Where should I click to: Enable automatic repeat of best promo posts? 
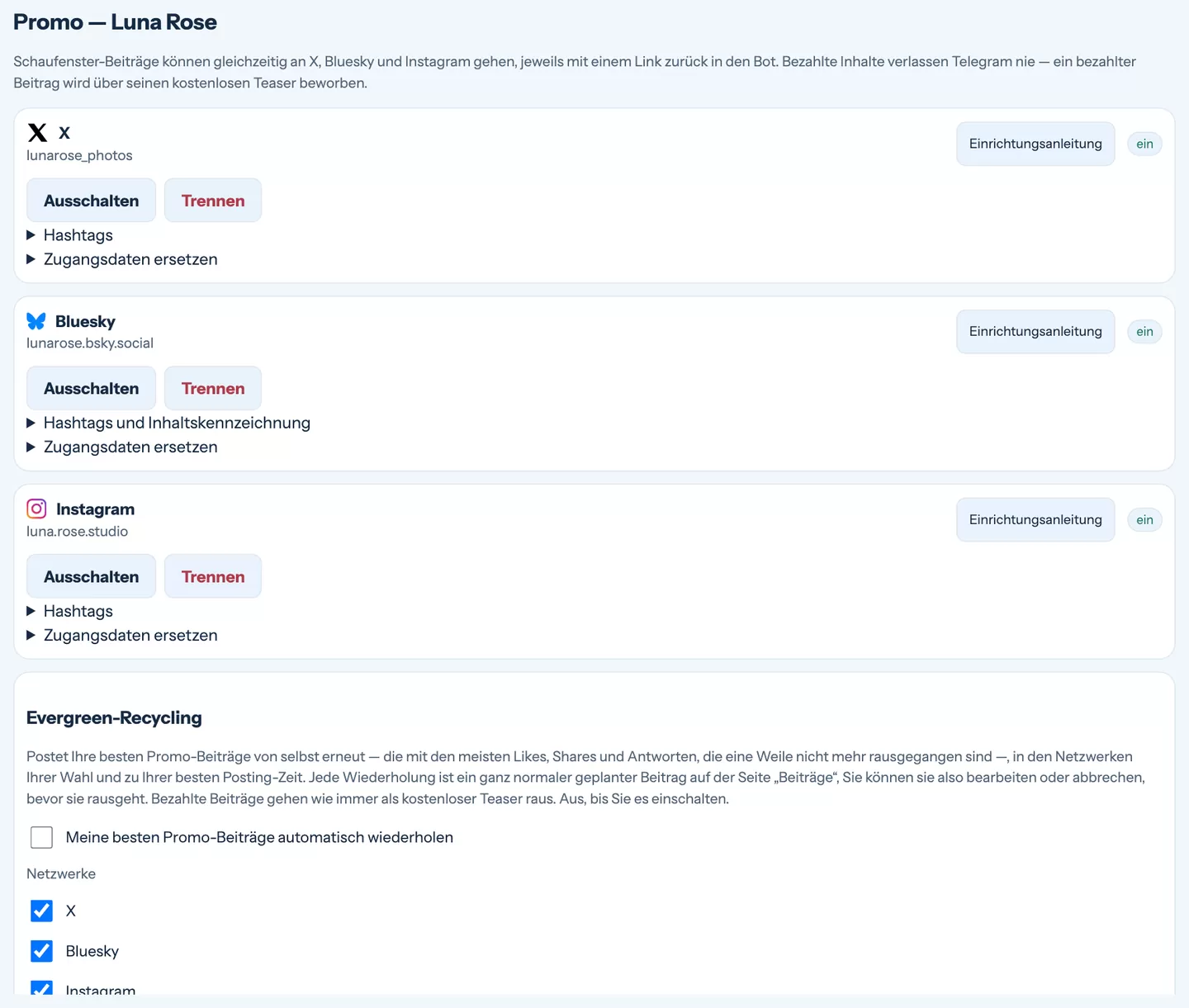(x=41, y=837)
